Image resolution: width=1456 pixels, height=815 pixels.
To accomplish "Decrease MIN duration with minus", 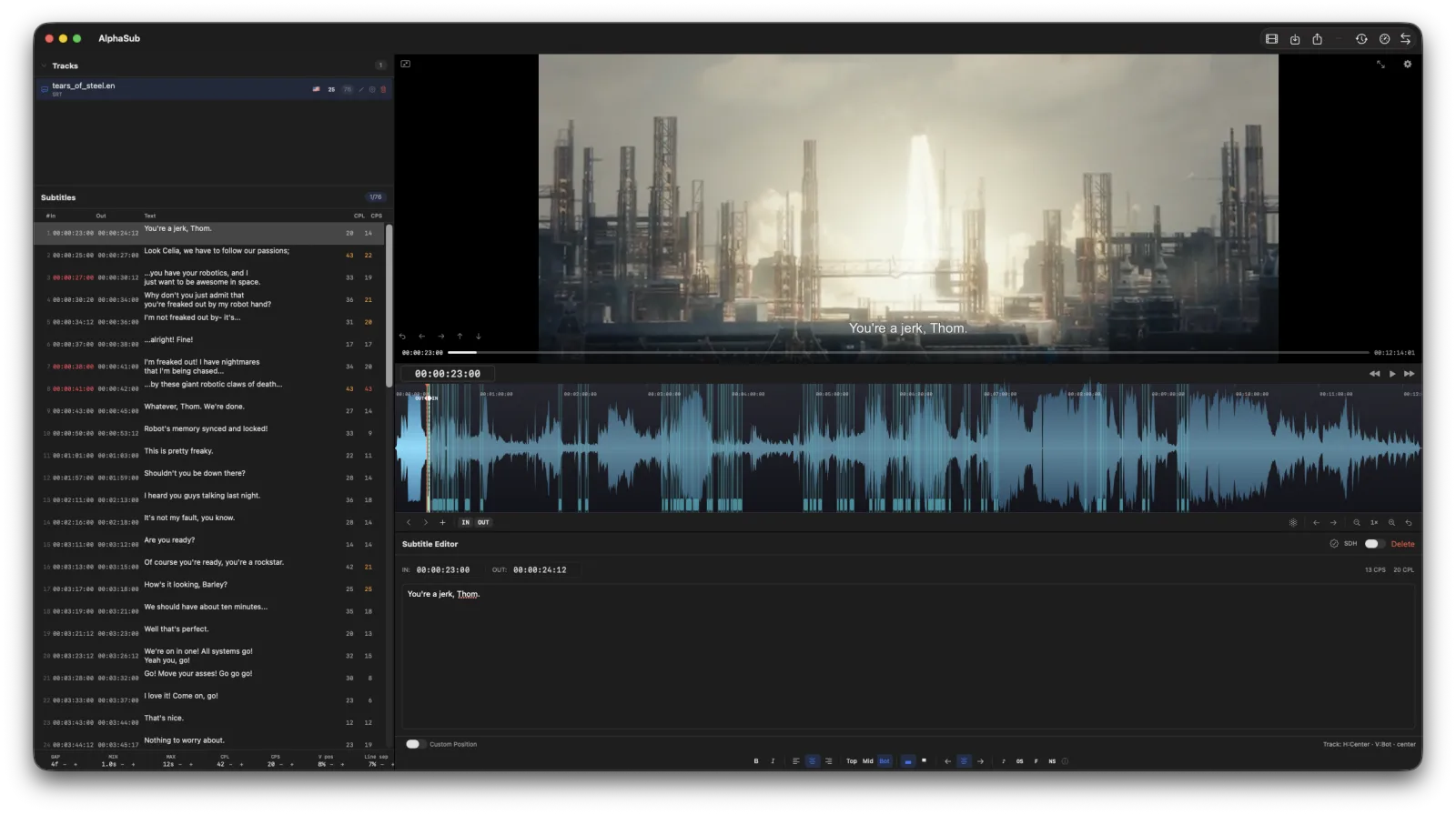I will click(x=122, y=764).
